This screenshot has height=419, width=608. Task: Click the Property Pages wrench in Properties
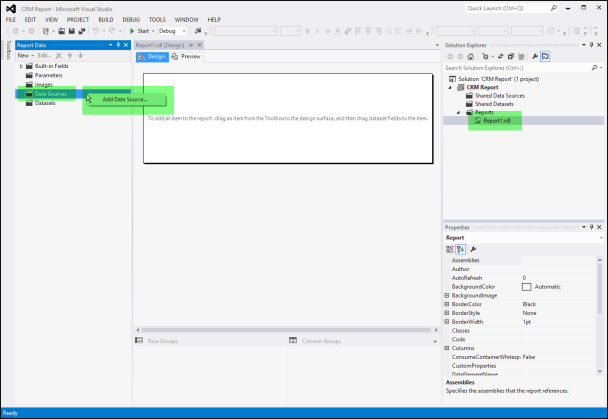point(473,249)
